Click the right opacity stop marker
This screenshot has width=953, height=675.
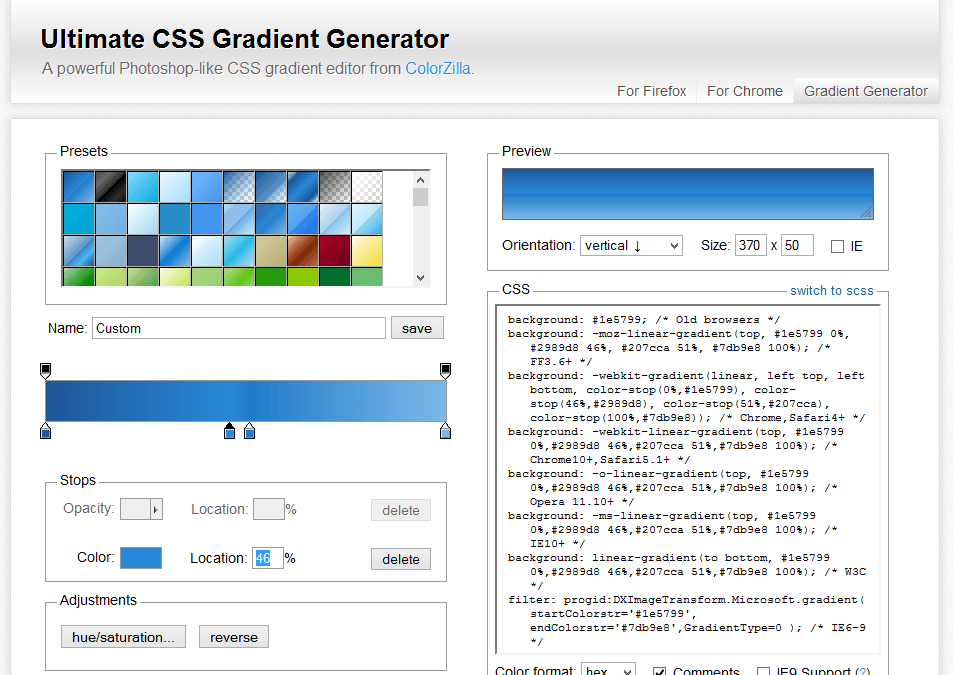(x=445, y=371)
